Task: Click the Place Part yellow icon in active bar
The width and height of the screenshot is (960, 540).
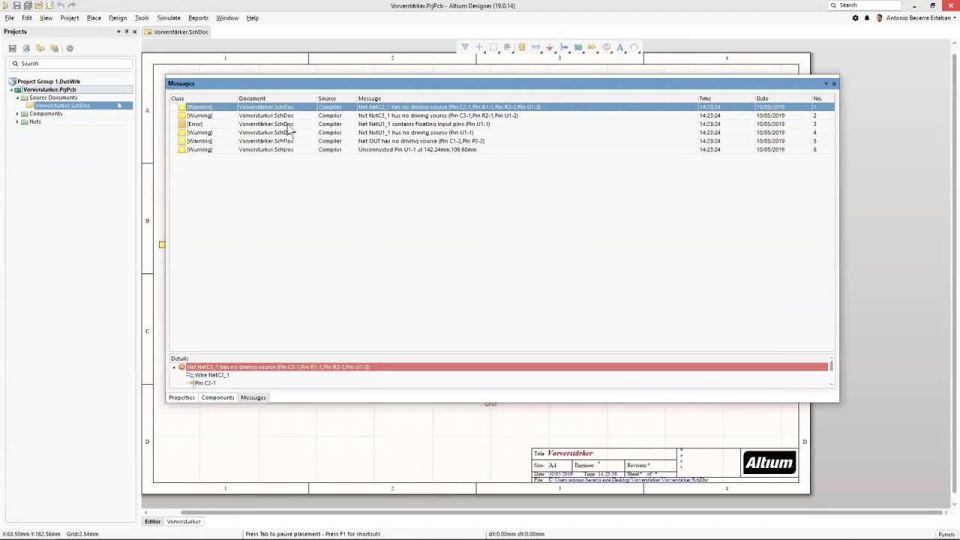Action: click(522, 47)
